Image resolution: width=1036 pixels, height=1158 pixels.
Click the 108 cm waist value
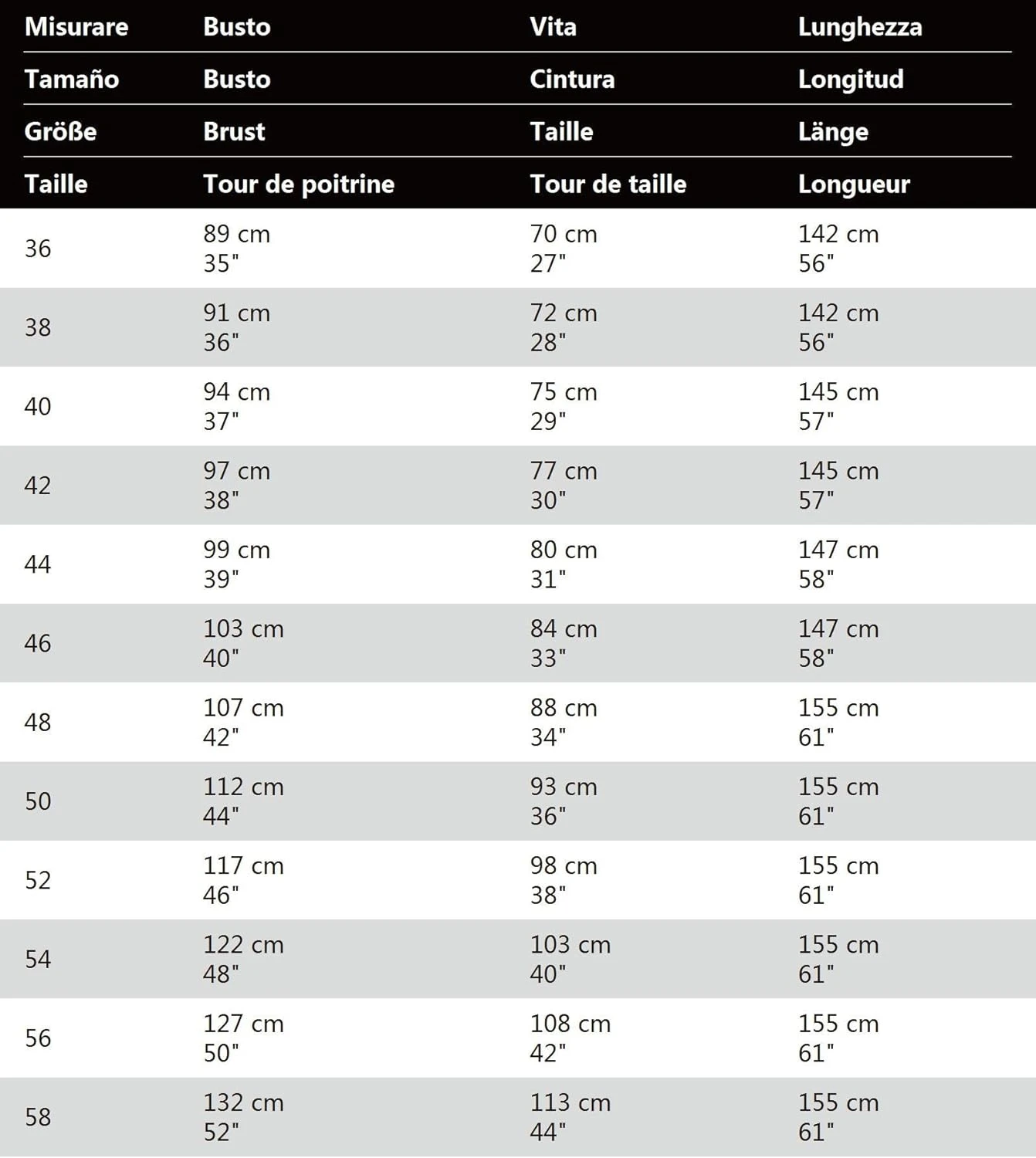pyautogui.click(x=570, y=1024)
